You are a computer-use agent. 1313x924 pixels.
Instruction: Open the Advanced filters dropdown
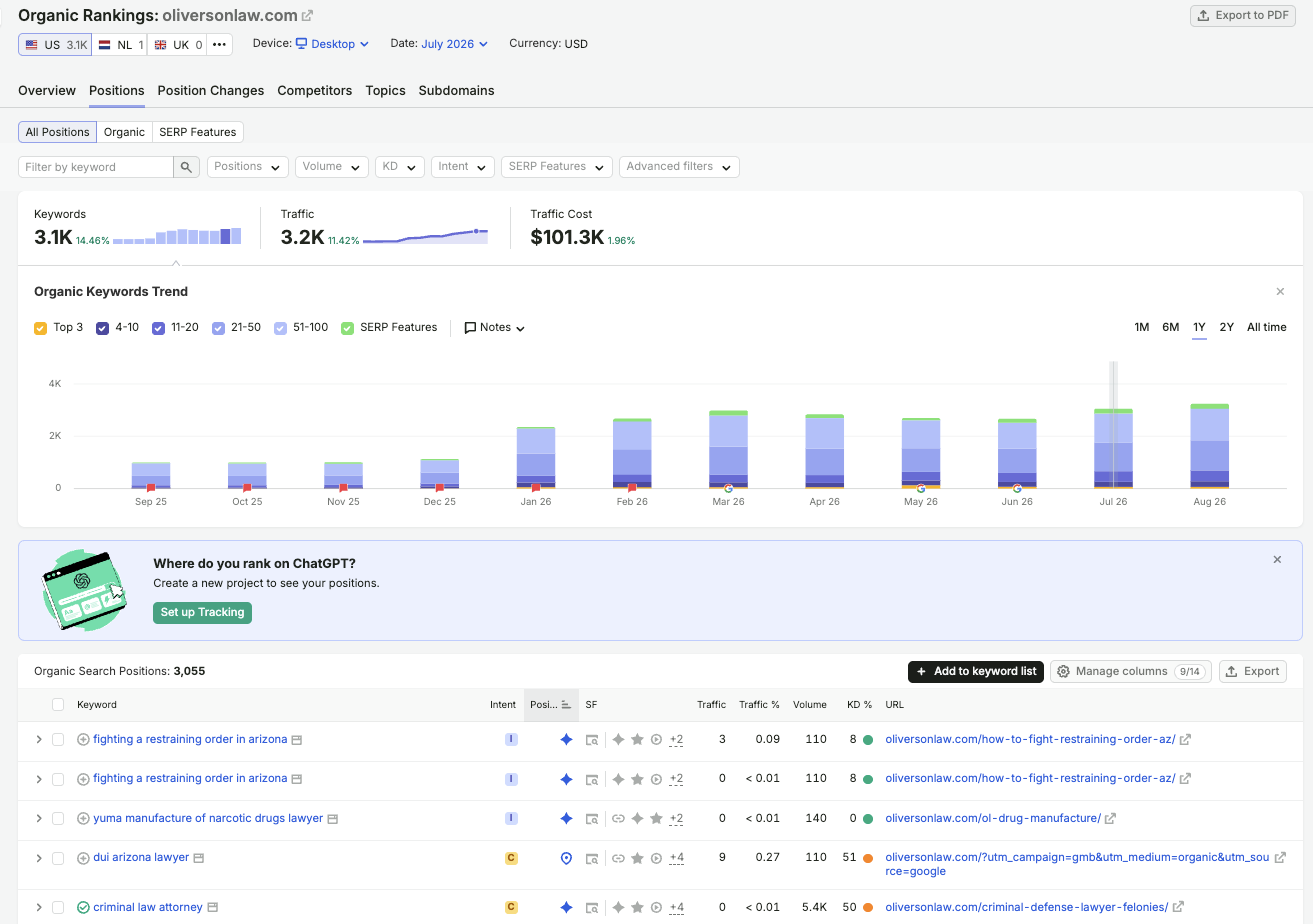pyautogui.click(x=679, y=167)
